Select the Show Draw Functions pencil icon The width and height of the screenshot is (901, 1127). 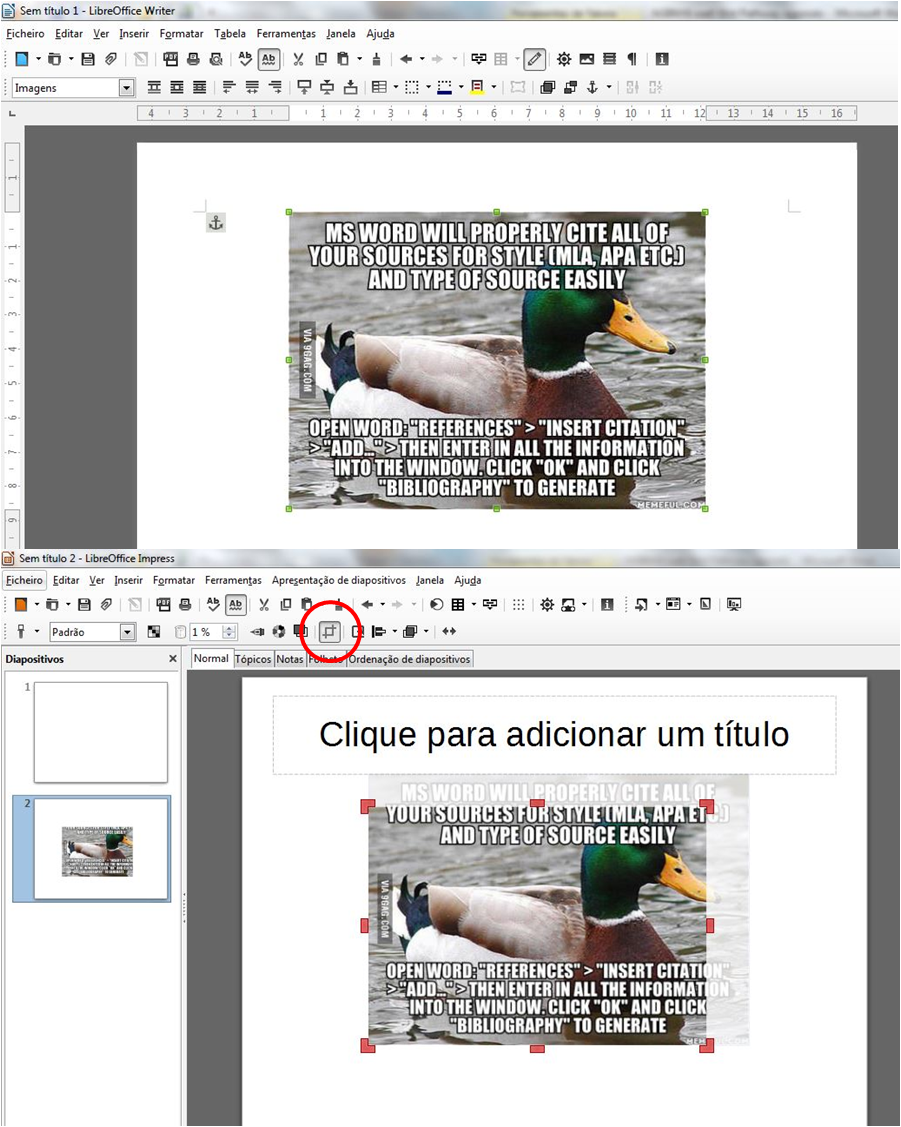coord(535,59)
